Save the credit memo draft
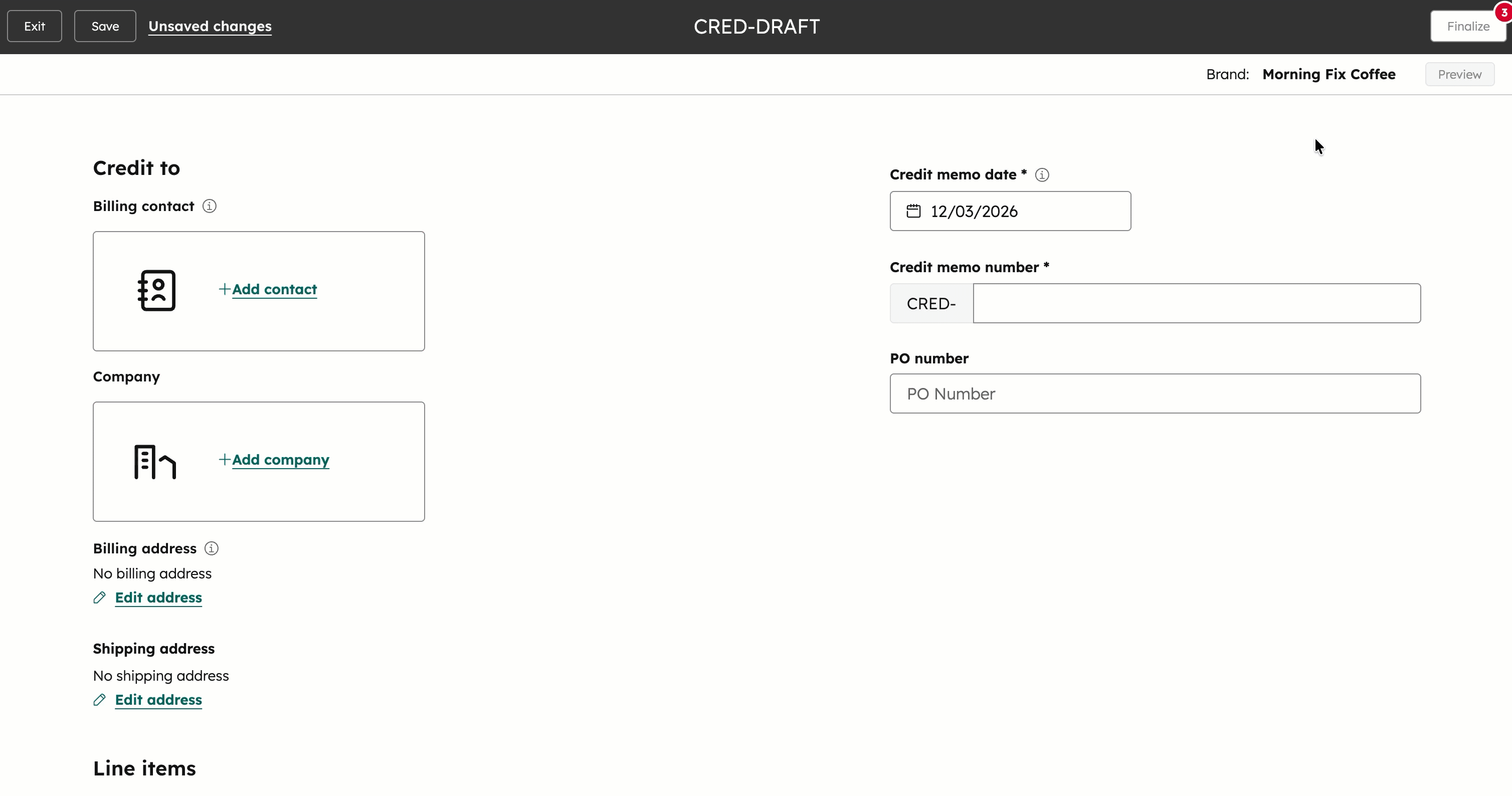 pyautogui.click(x=105, y=26)
